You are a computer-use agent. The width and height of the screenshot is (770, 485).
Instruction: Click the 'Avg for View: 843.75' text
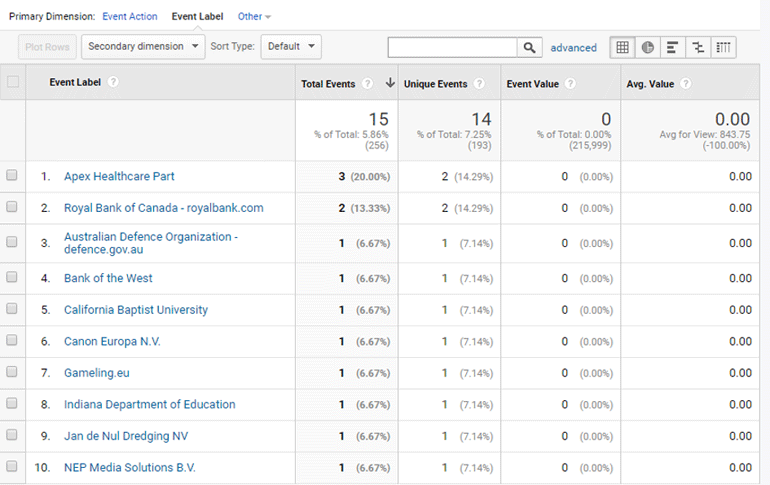click(x=705, y=135)
